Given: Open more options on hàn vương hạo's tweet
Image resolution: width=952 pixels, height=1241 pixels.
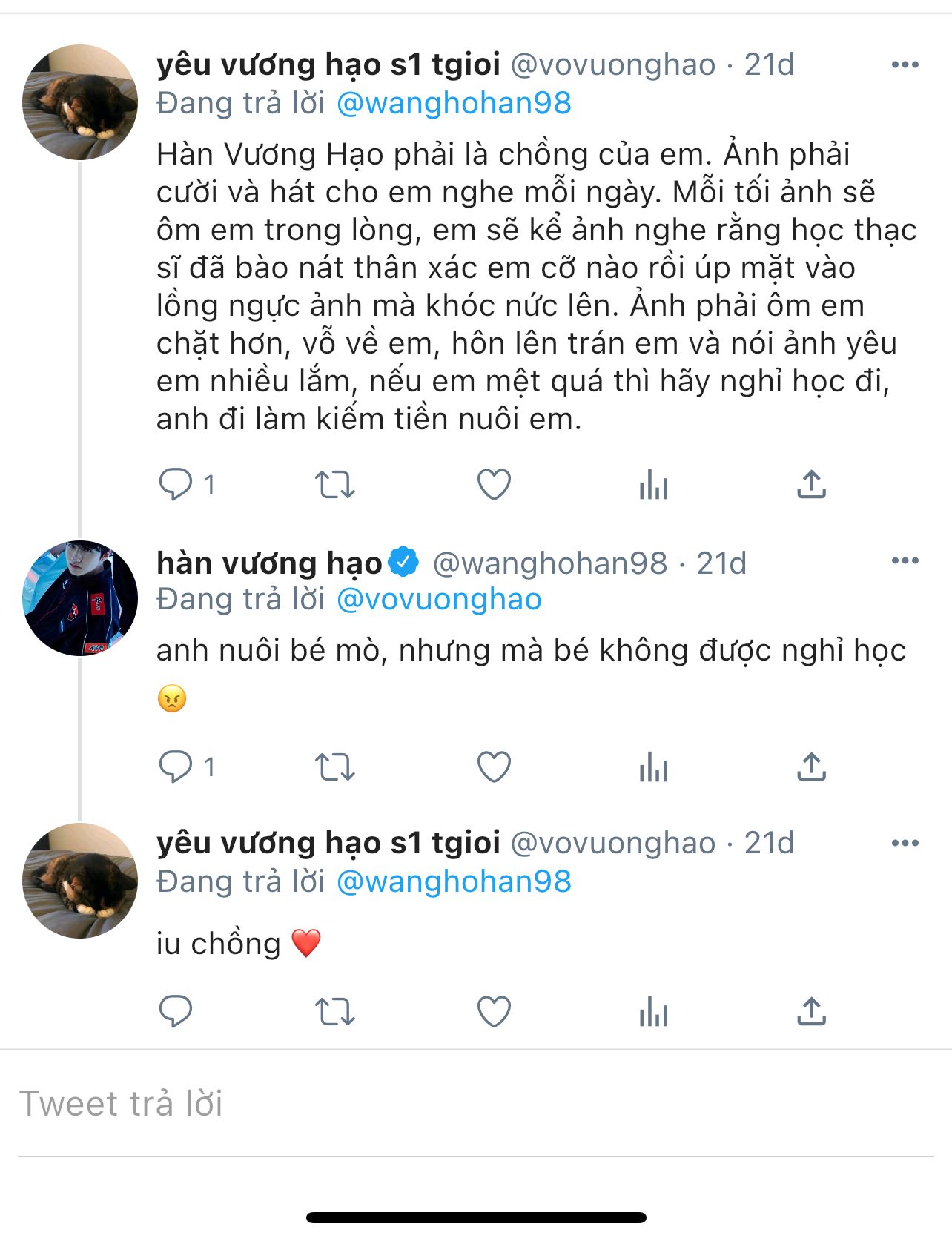Looking at the screenshot, I should tap(905, 560).
